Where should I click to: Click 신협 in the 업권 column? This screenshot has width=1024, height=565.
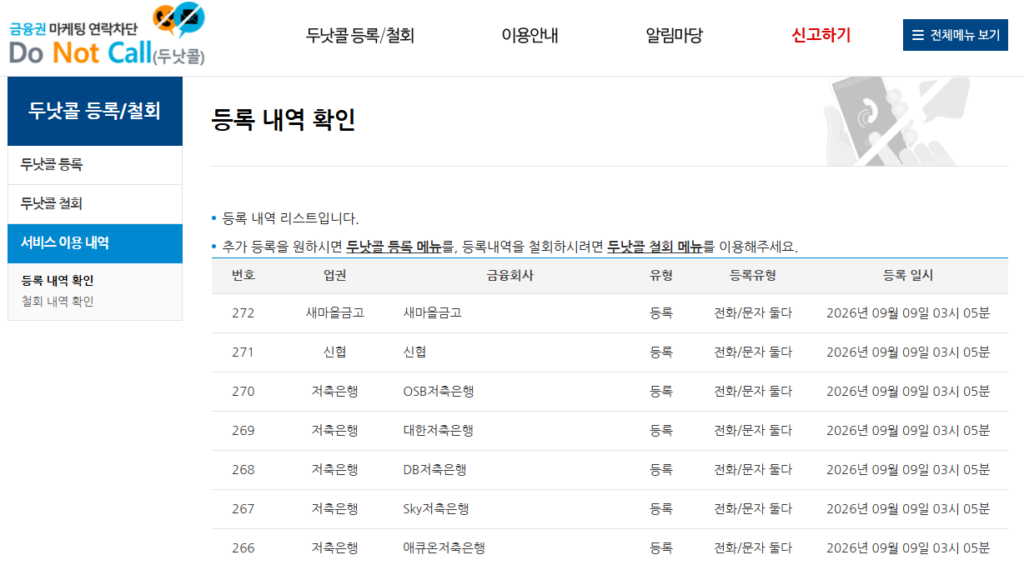334,353
